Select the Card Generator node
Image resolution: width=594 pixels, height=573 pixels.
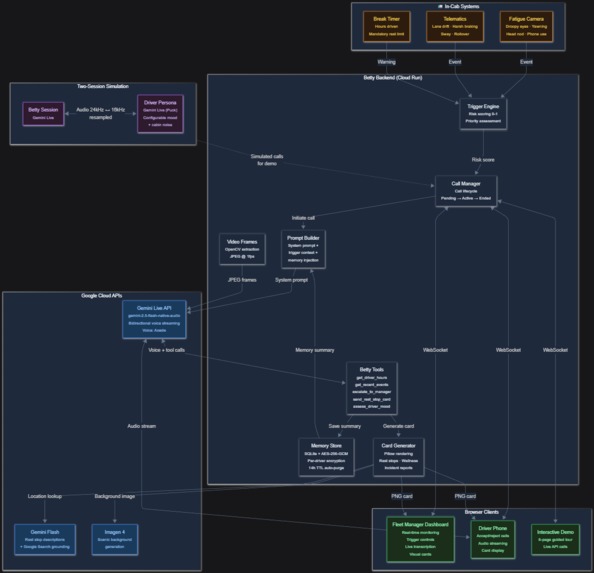pos(399,457)
